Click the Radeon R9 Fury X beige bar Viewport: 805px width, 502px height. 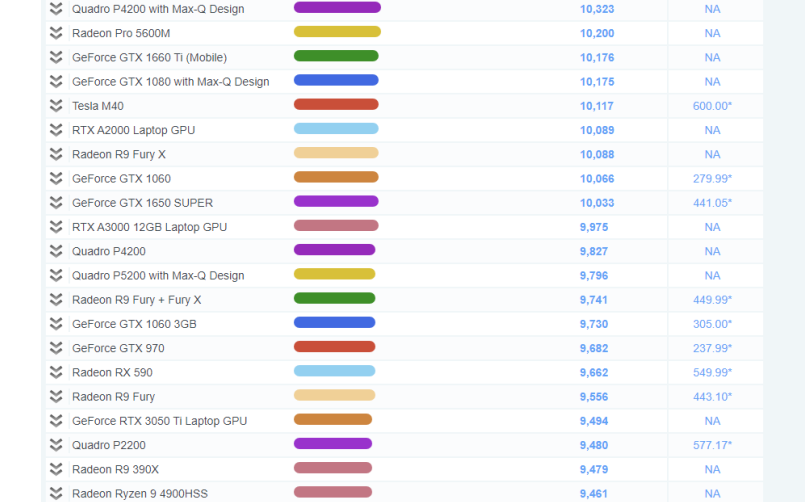click(336, 153)
